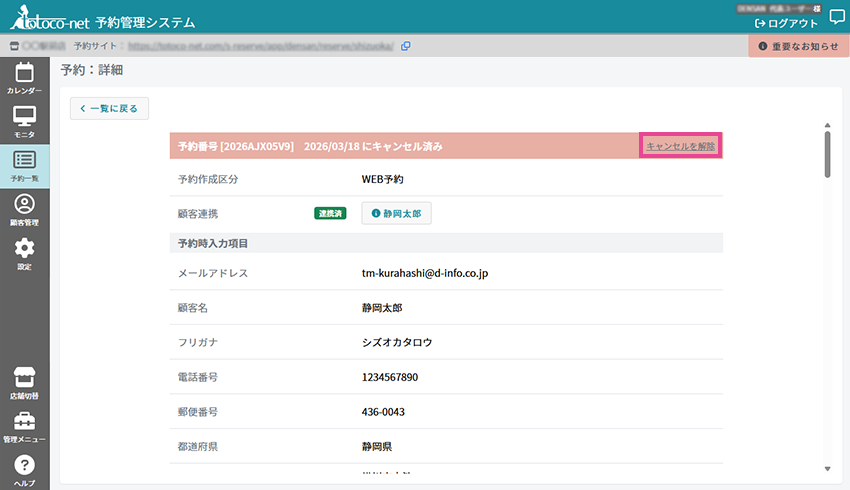Click ログアウト to sign out
850x490 pixels.
(787, 23)
